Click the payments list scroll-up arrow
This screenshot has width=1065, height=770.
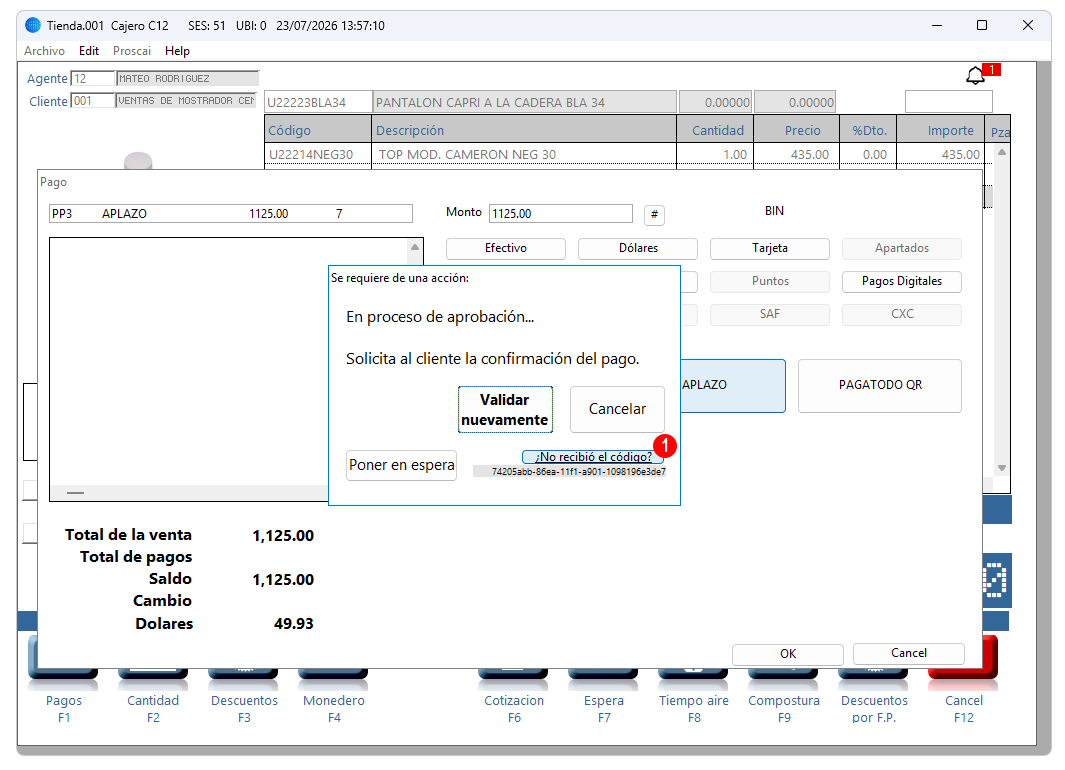point(415,247)
